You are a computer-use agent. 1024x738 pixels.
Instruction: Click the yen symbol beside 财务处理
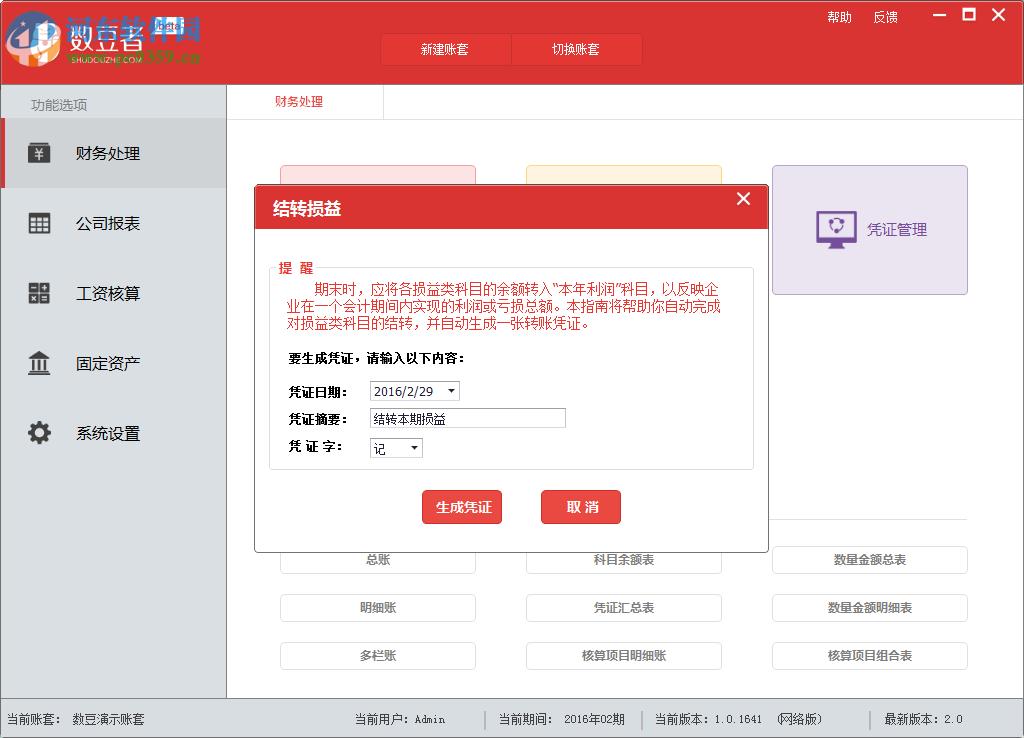(38, 154)
